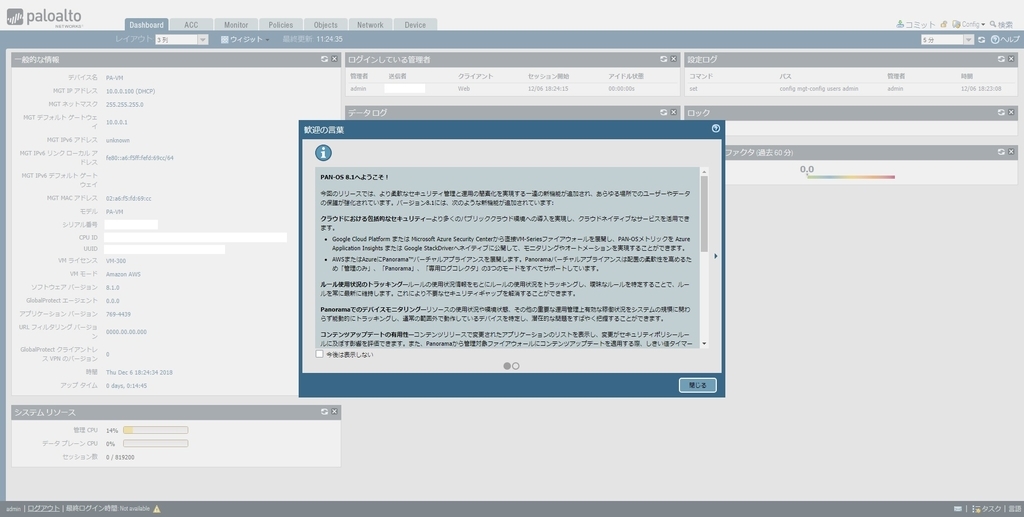Close the 設定ログ widget
The height and width of the screenshot is (517, 1024).
click(x=1011, y=59)
